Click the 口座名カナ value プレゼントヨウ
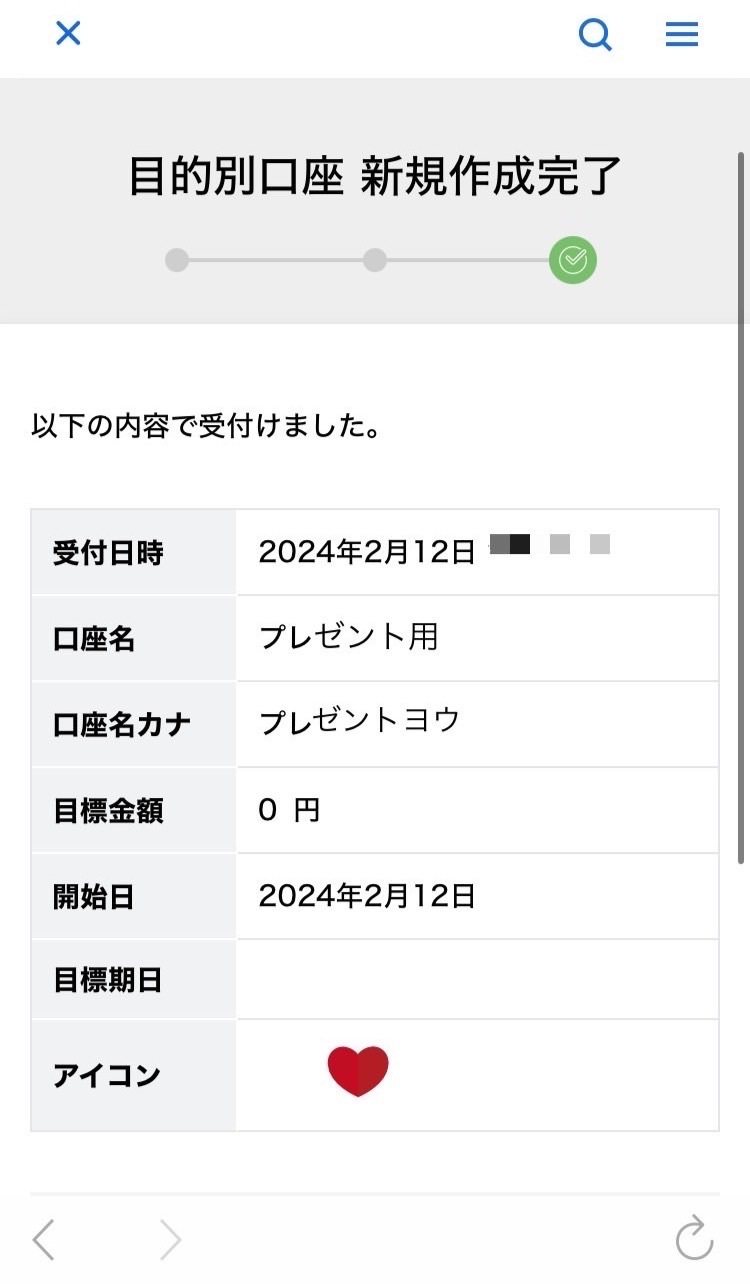750x1284 pixels. point(359,722)
